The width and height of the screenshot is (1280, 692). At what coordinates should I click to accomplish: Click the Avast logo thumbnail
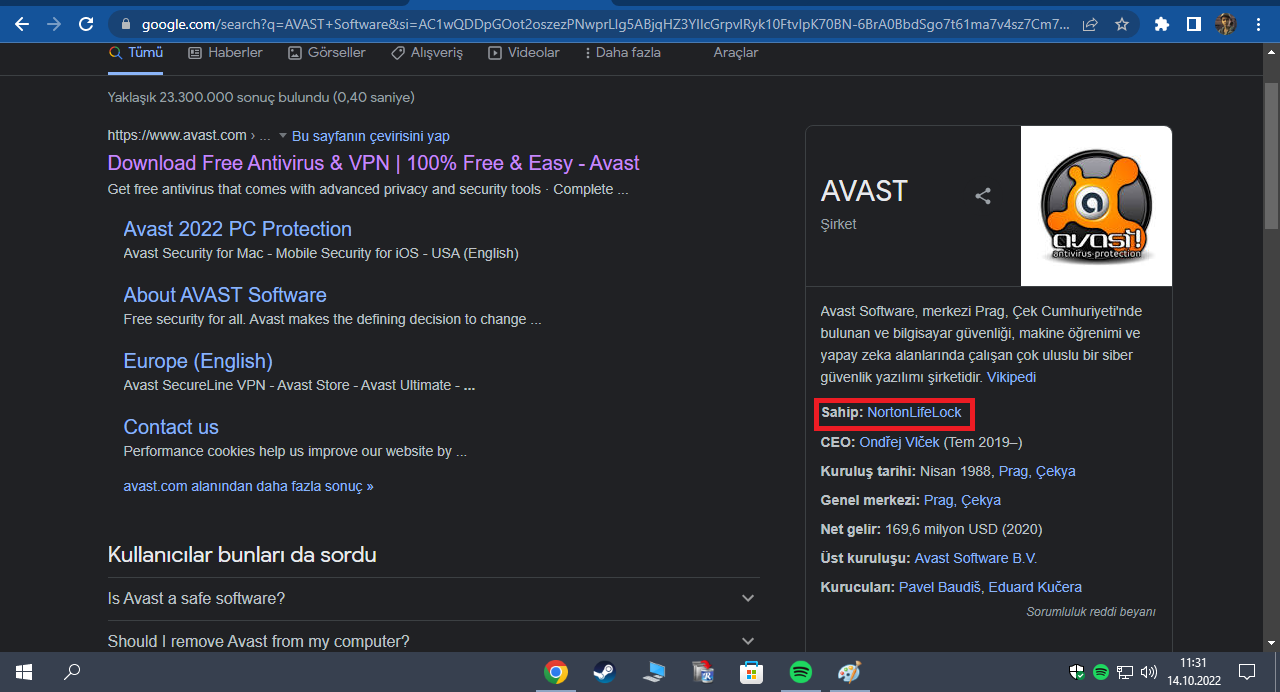(x=1096, y=206)
